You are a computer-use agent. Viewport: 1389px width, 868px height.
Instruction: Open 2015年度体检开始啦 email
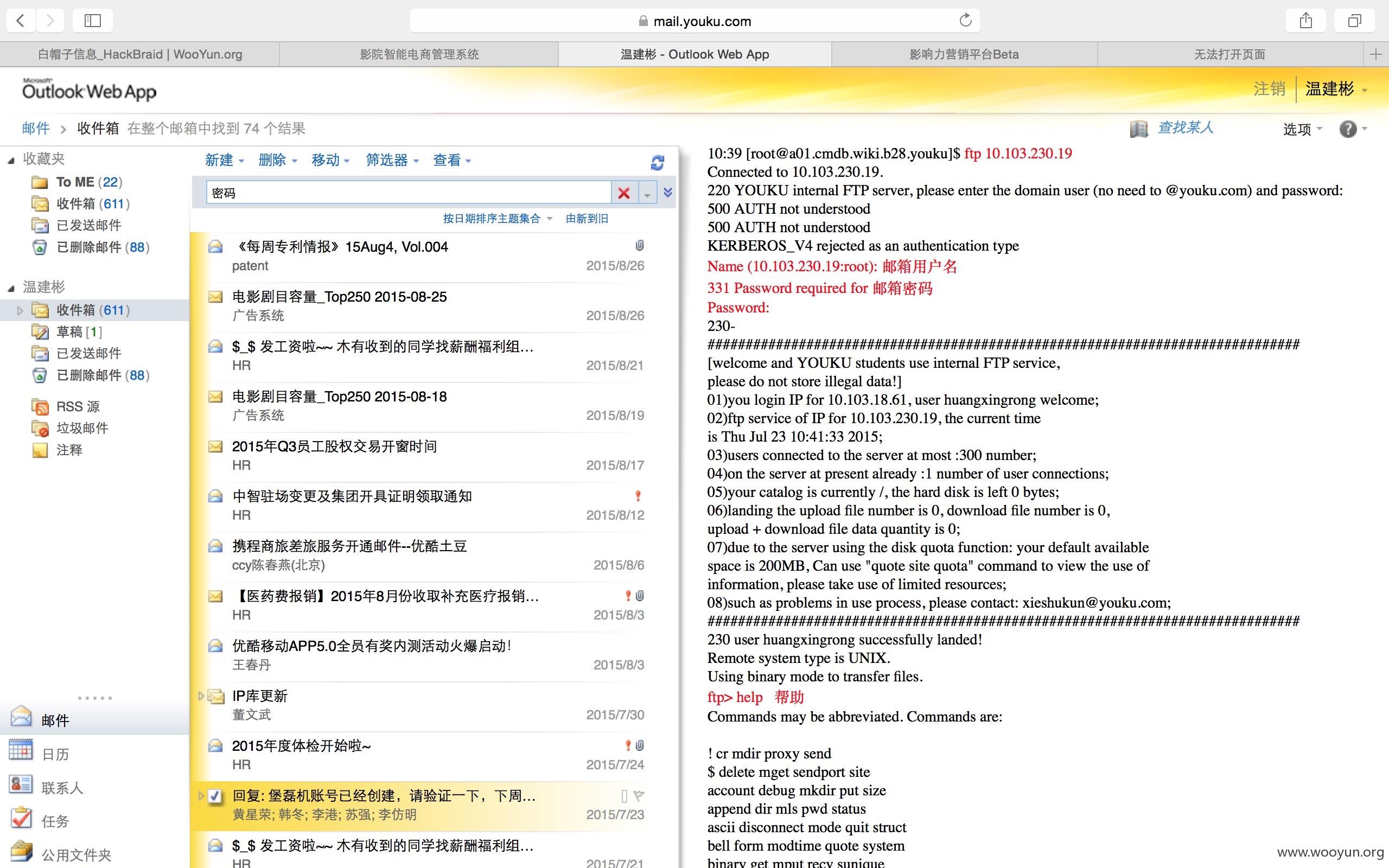(426, 756)
